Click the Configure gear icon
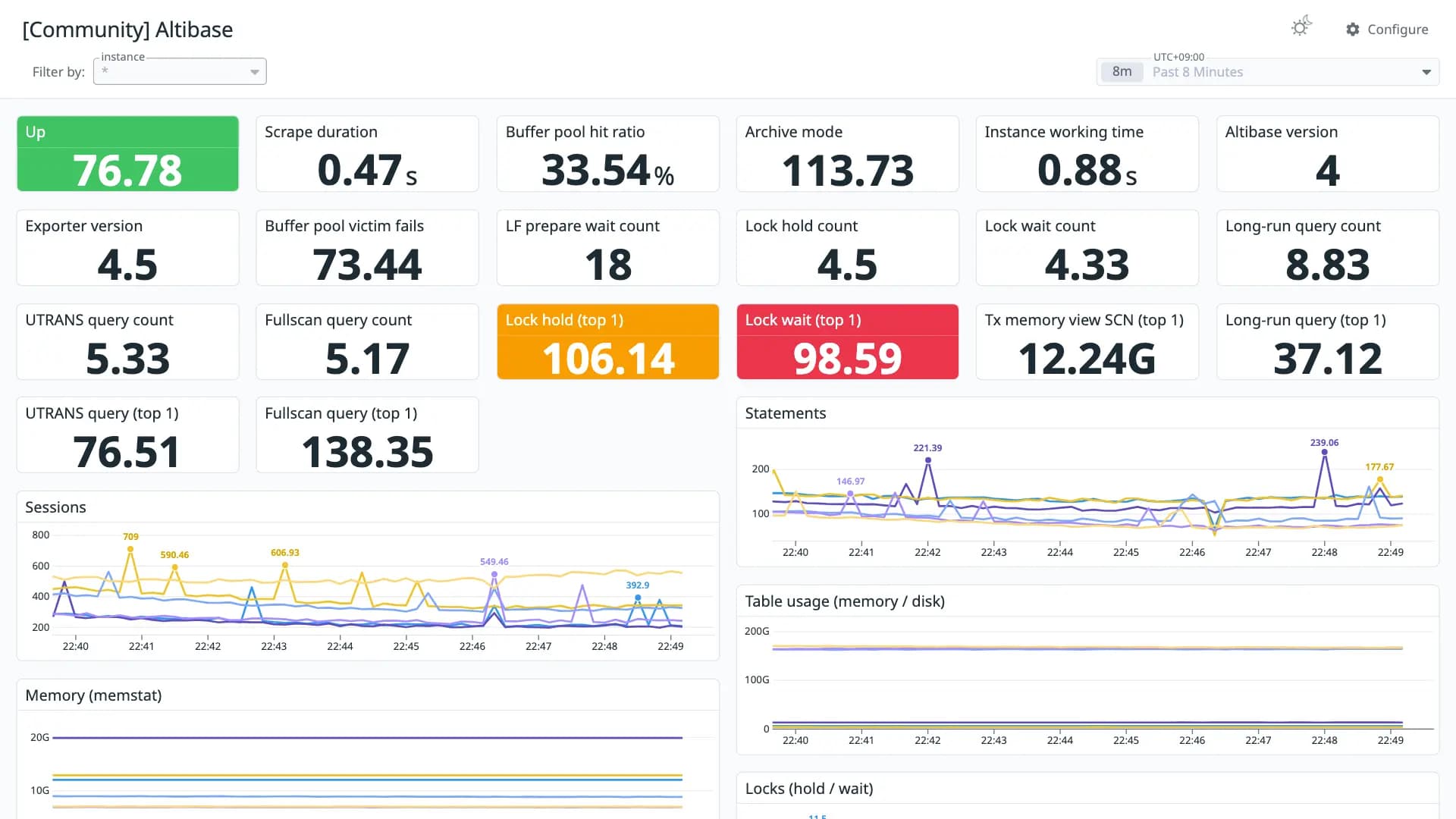The width and height of the screenshot is (1456, 819). pos(1353,30)
